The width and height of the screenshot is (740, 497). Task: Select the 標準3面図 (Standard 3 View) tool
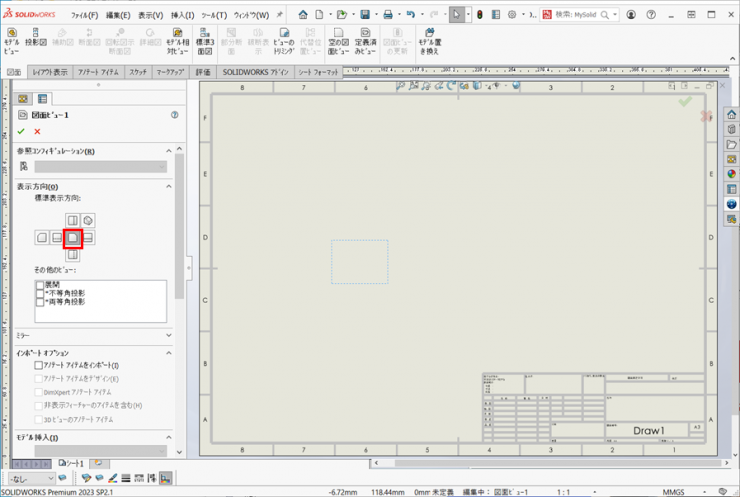205,40
